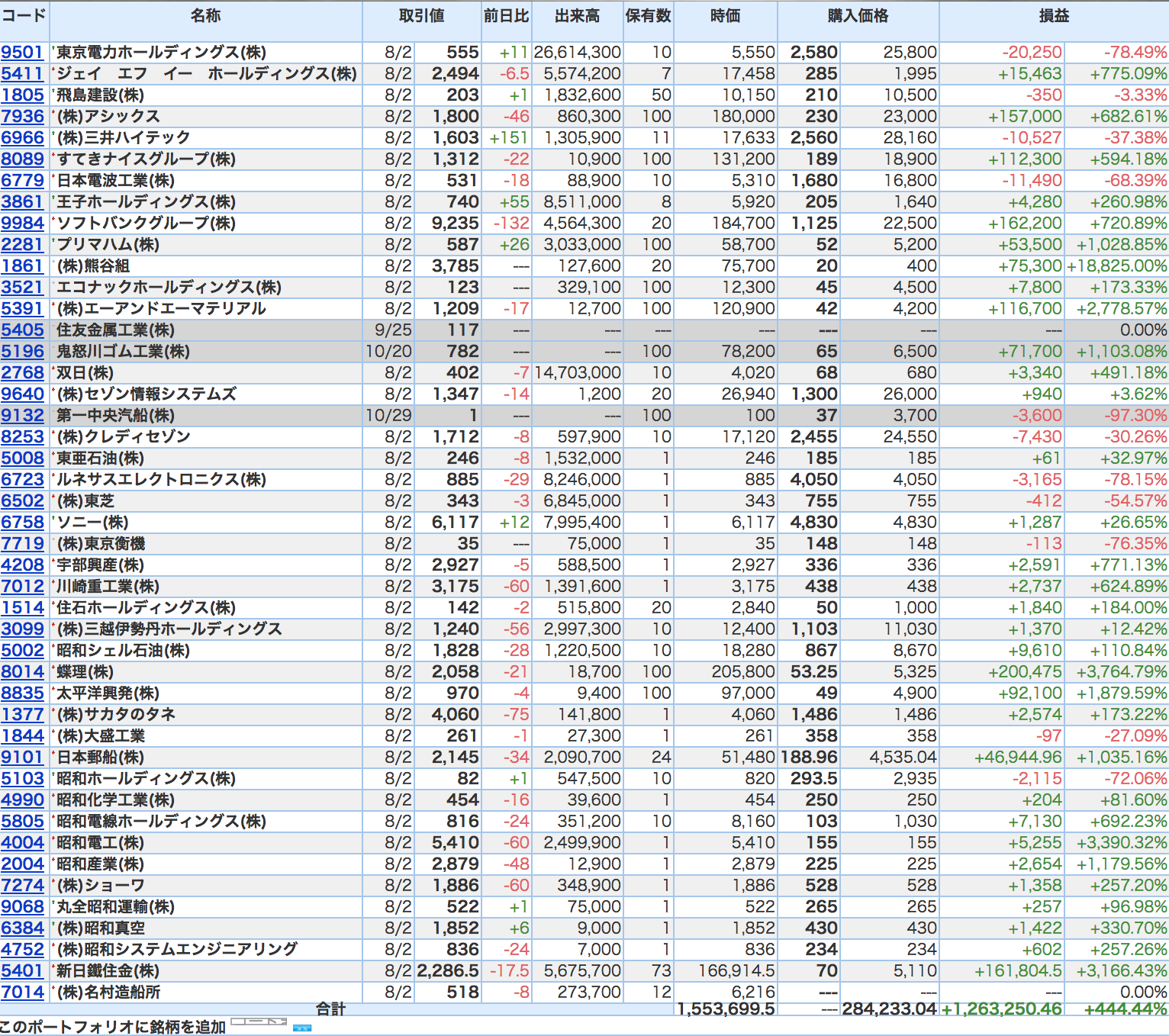Screen dimensions: 1169x1036
Task: Select the label このポートフォリオに銘柄を追加
Action: (x=113, y=1027)
